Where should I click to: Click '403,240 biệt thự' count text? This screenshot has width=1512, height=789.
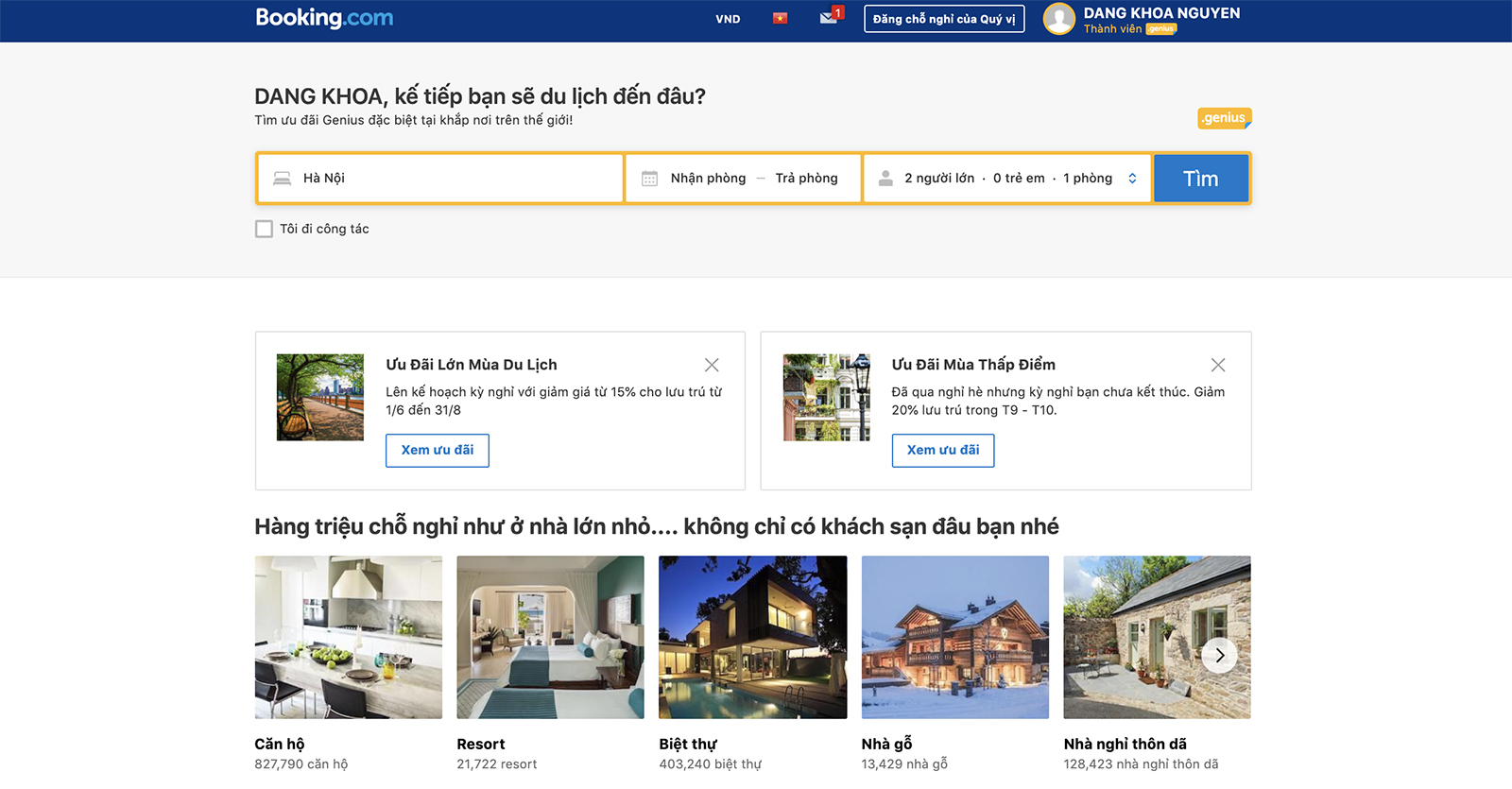click(711, 763)
